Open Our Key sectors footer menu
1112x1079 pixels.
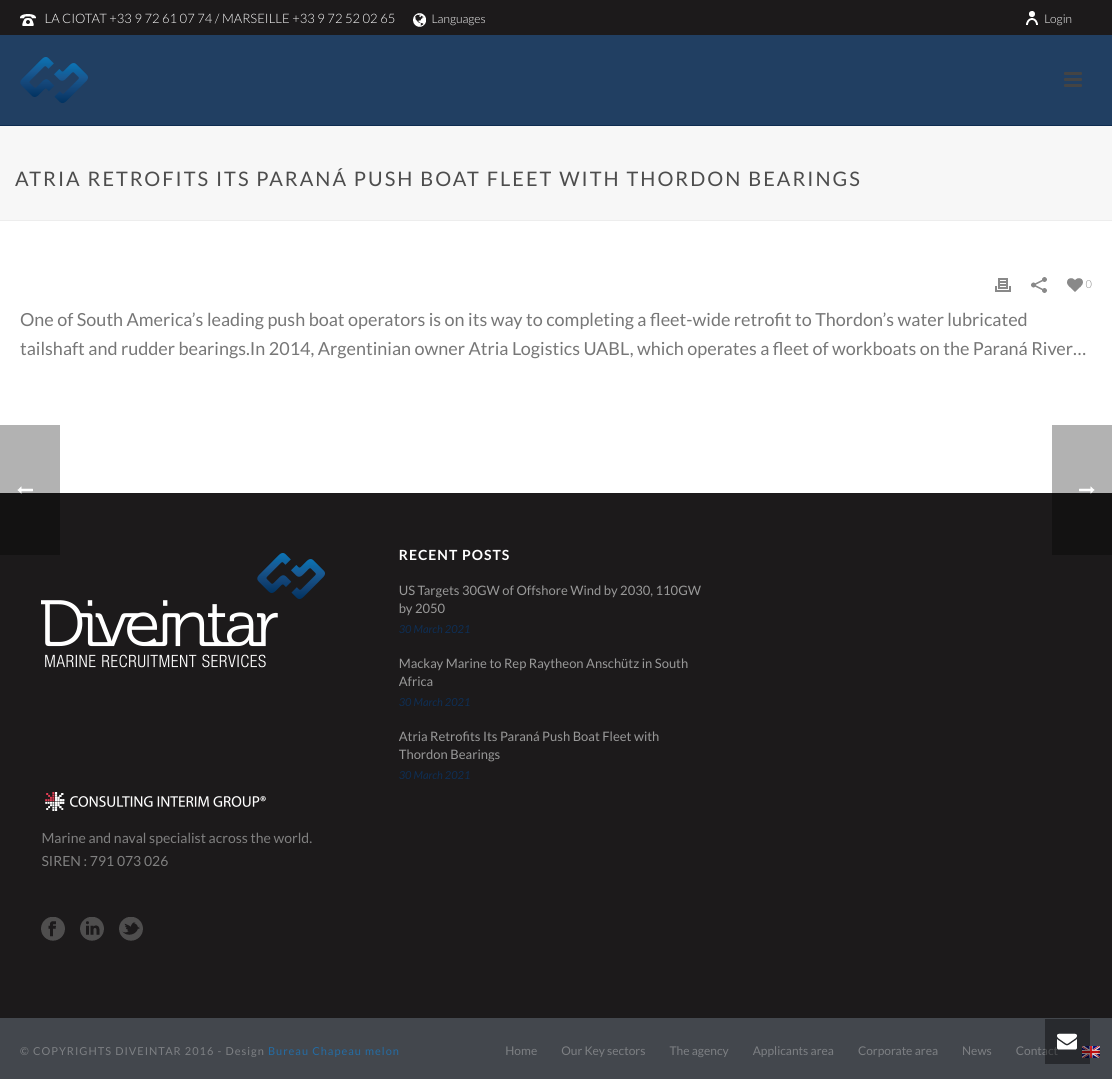pyautogui.click(x=603, y=1051)
